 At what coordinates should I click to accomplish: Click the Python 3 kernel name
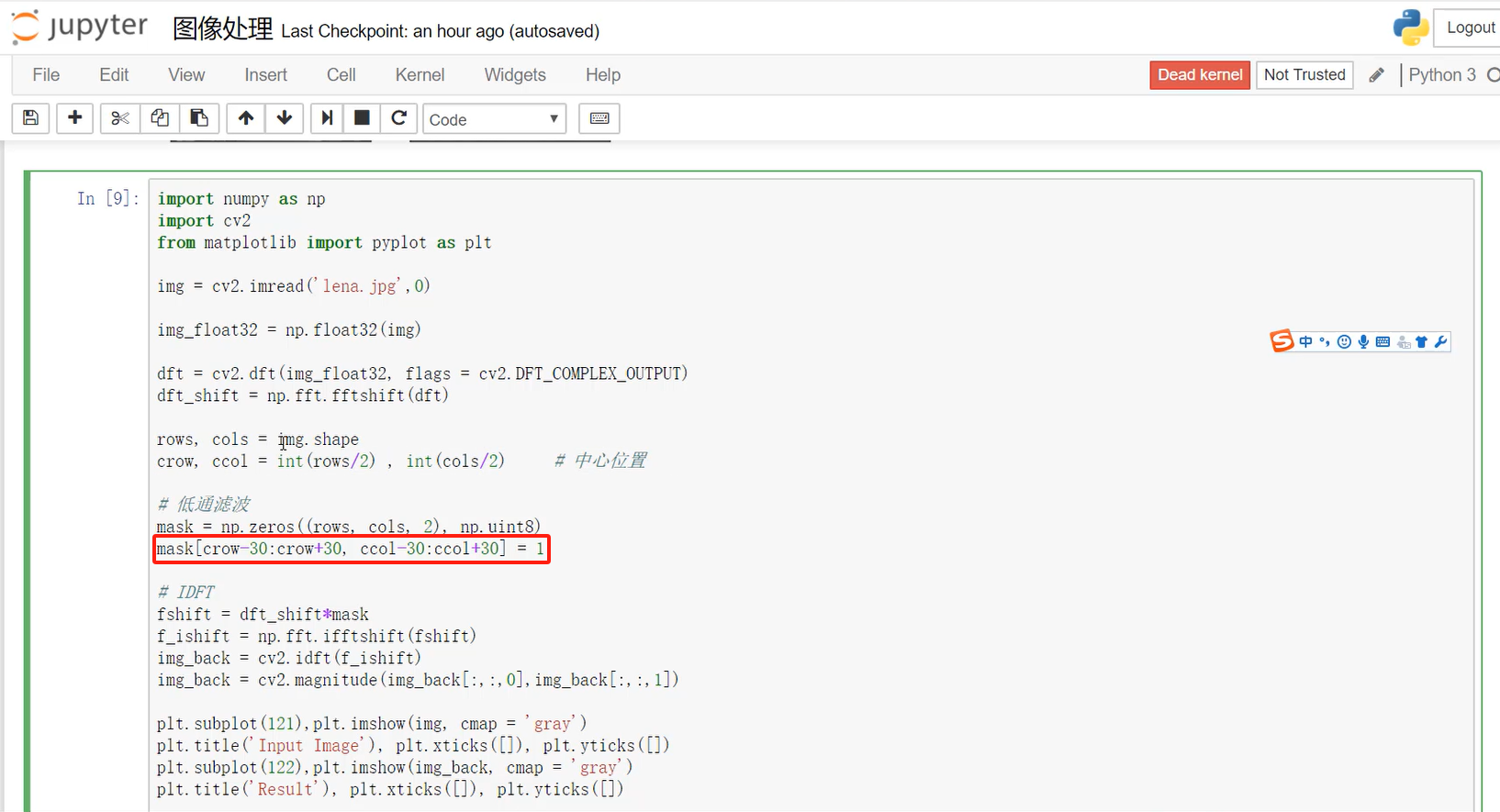pyautogui.click(x=1442, y=75)
